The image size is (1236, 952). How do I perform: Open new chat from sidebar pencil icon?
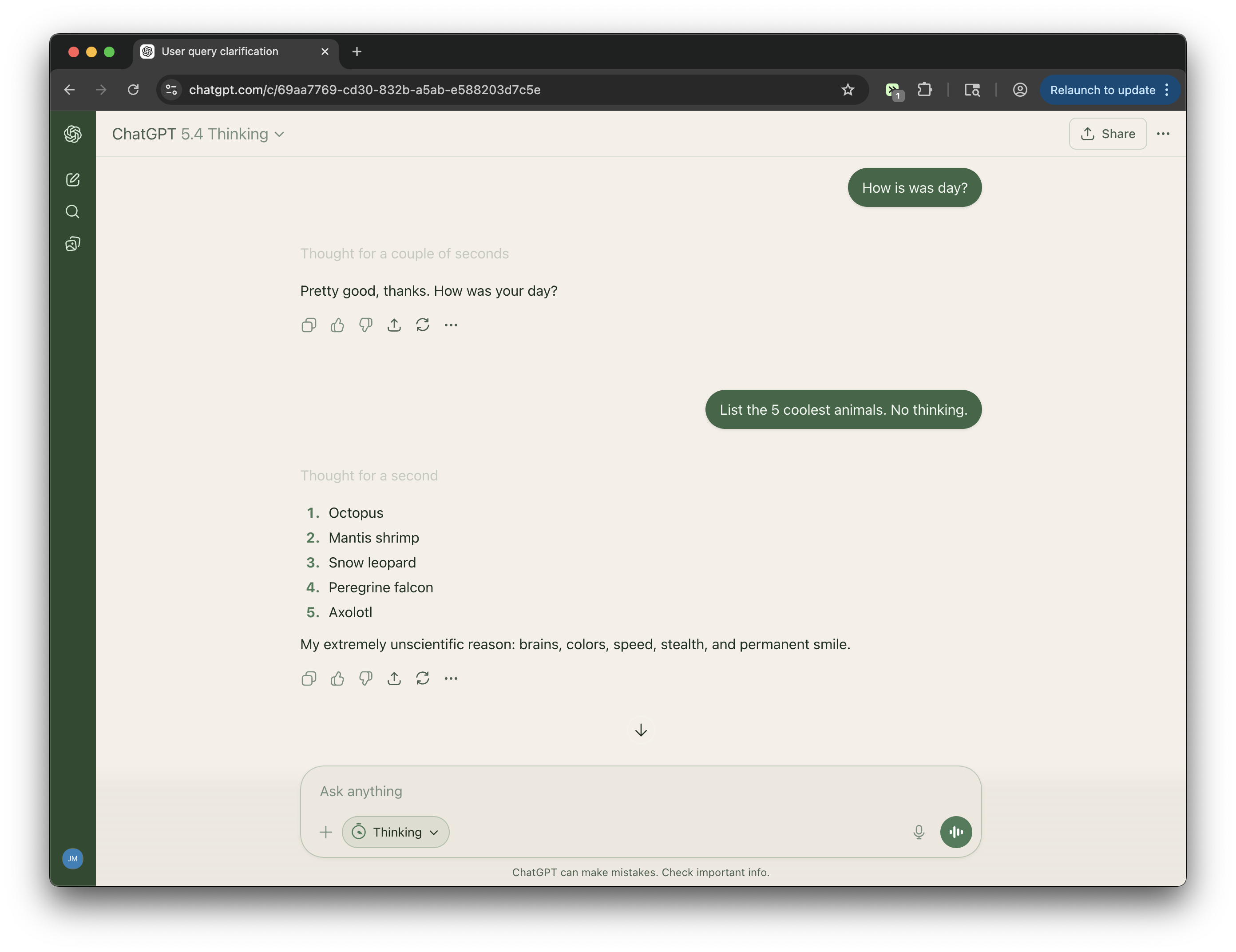pos(72,180)
